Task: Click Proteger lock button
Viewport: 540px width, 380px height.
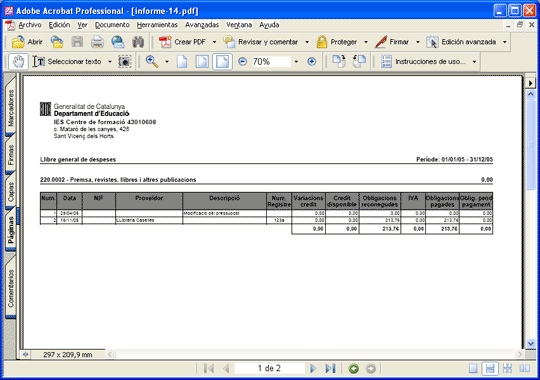Action: click(337, 42)
